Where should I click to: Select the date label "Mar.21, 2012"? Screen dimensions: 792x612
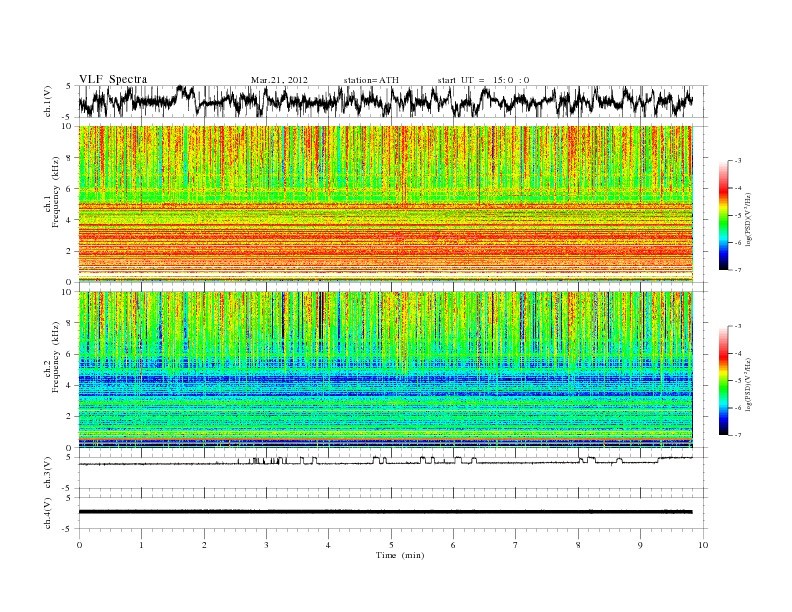tap(279, 80)
